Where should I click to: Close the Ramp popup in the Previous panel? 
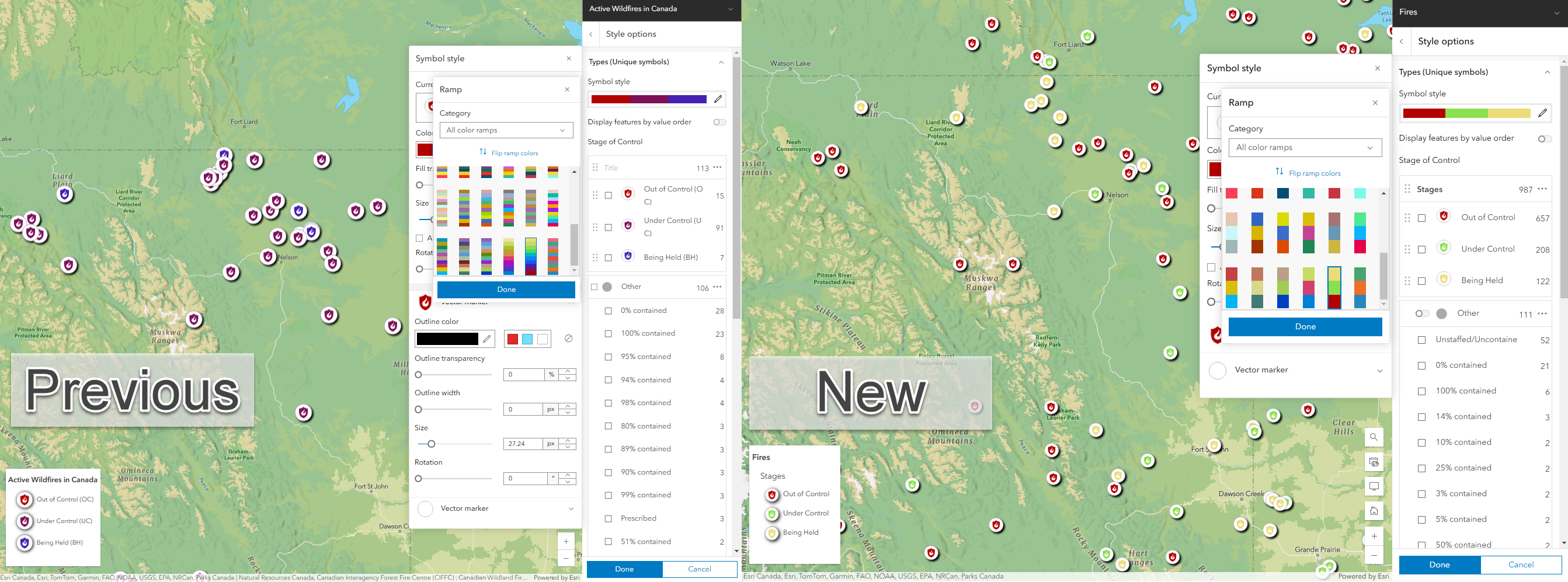[x=566, y=89]
